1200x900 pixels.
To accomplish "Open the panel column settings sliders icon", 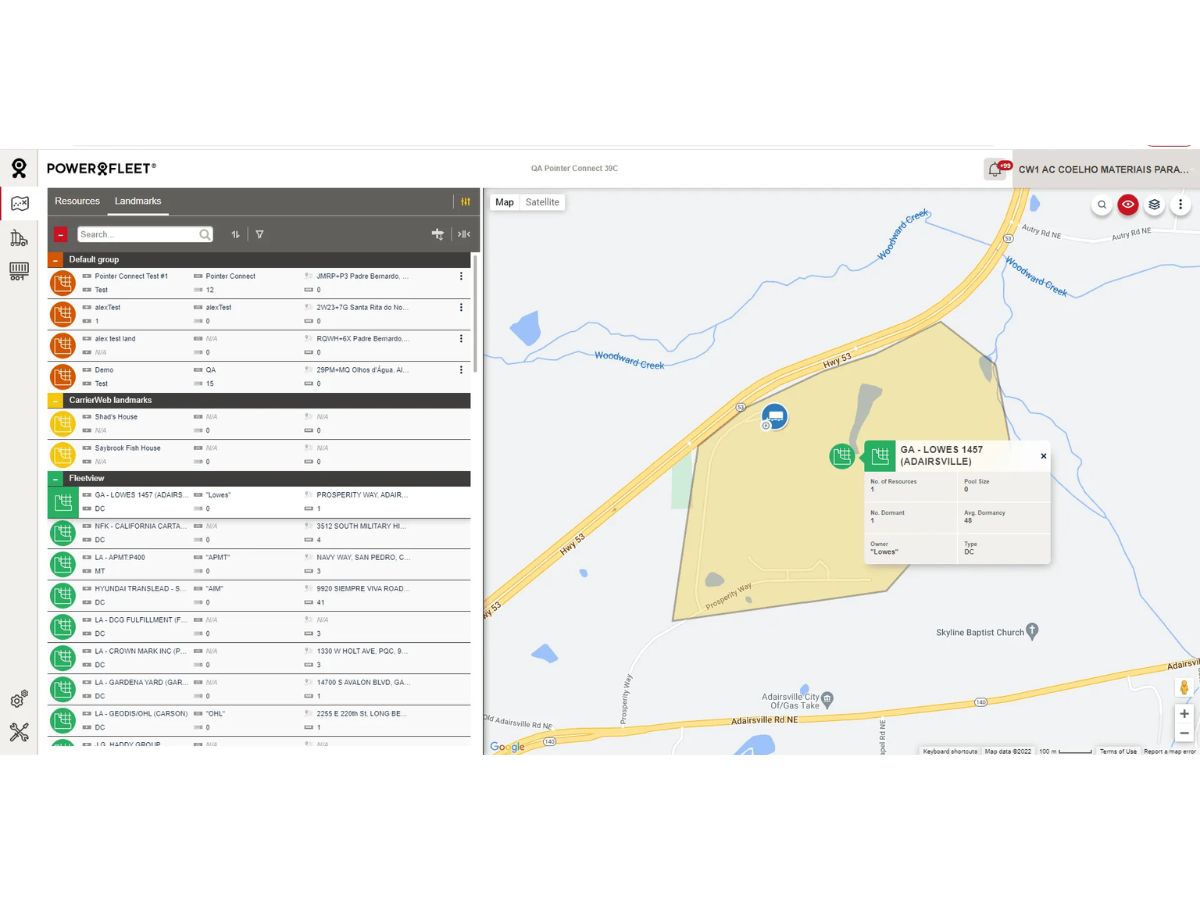I will [x=466, y=201].
